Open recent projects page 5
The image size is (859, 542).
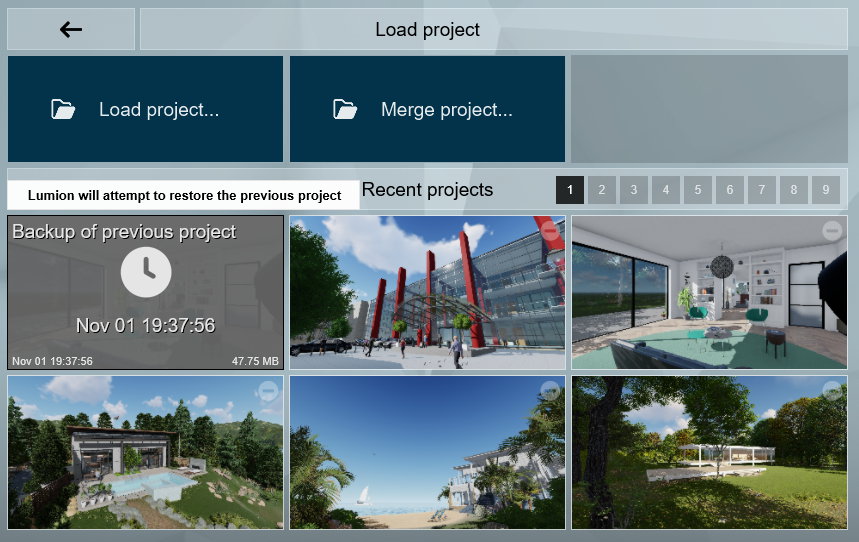coord(698,190)
